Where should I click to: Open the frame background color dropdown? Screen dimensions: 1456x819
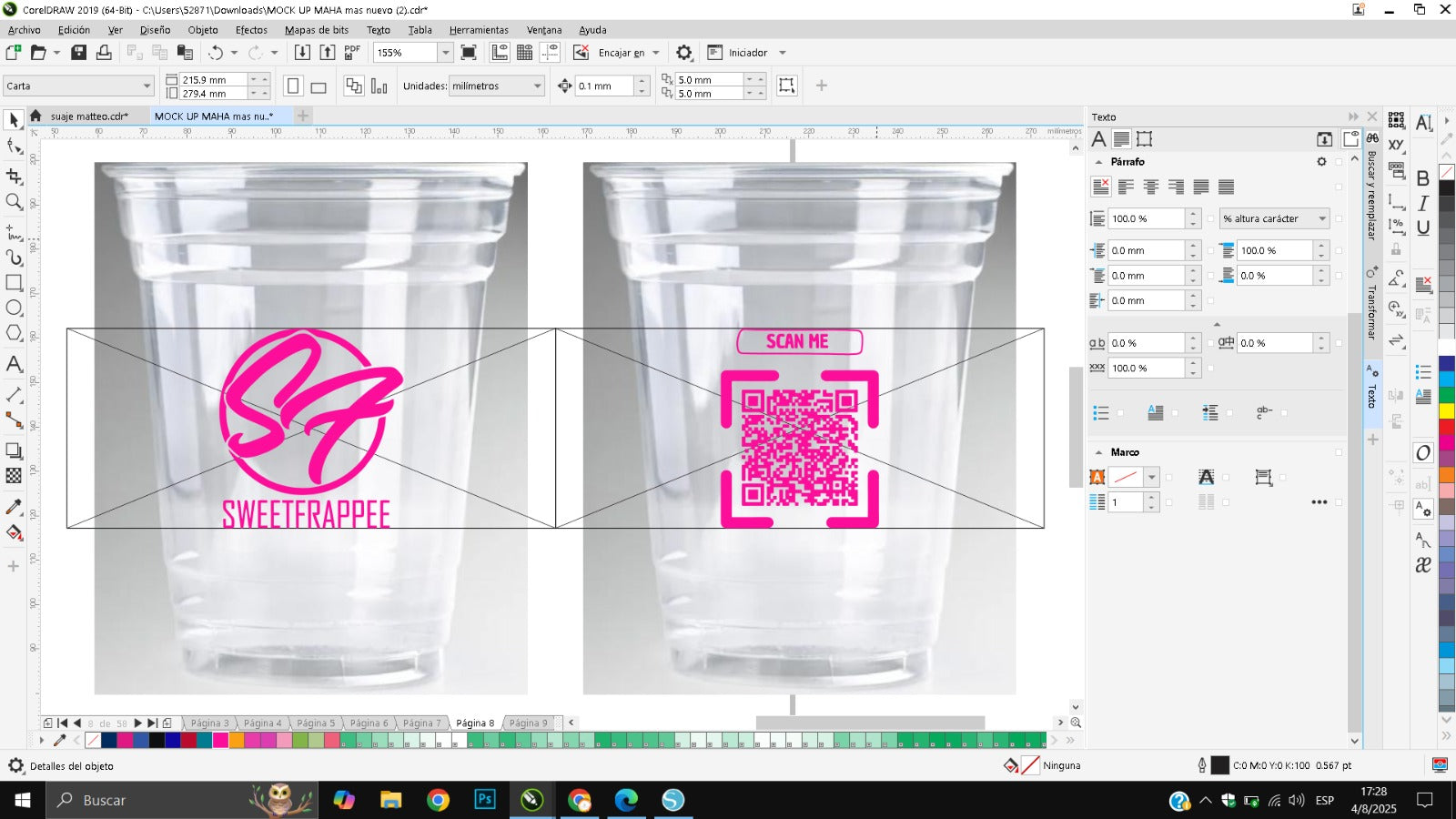coord(1152,477)
